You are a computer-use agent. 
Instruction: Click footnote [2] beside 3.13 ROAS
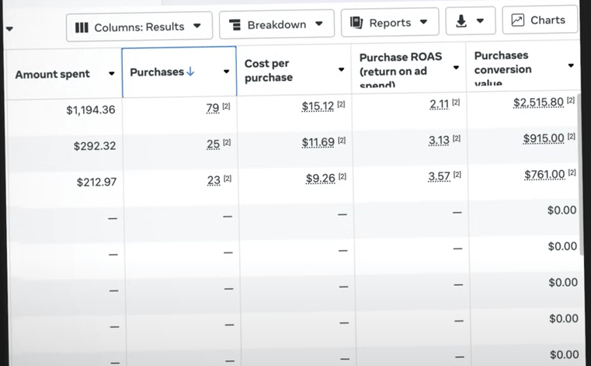[456, 139]
